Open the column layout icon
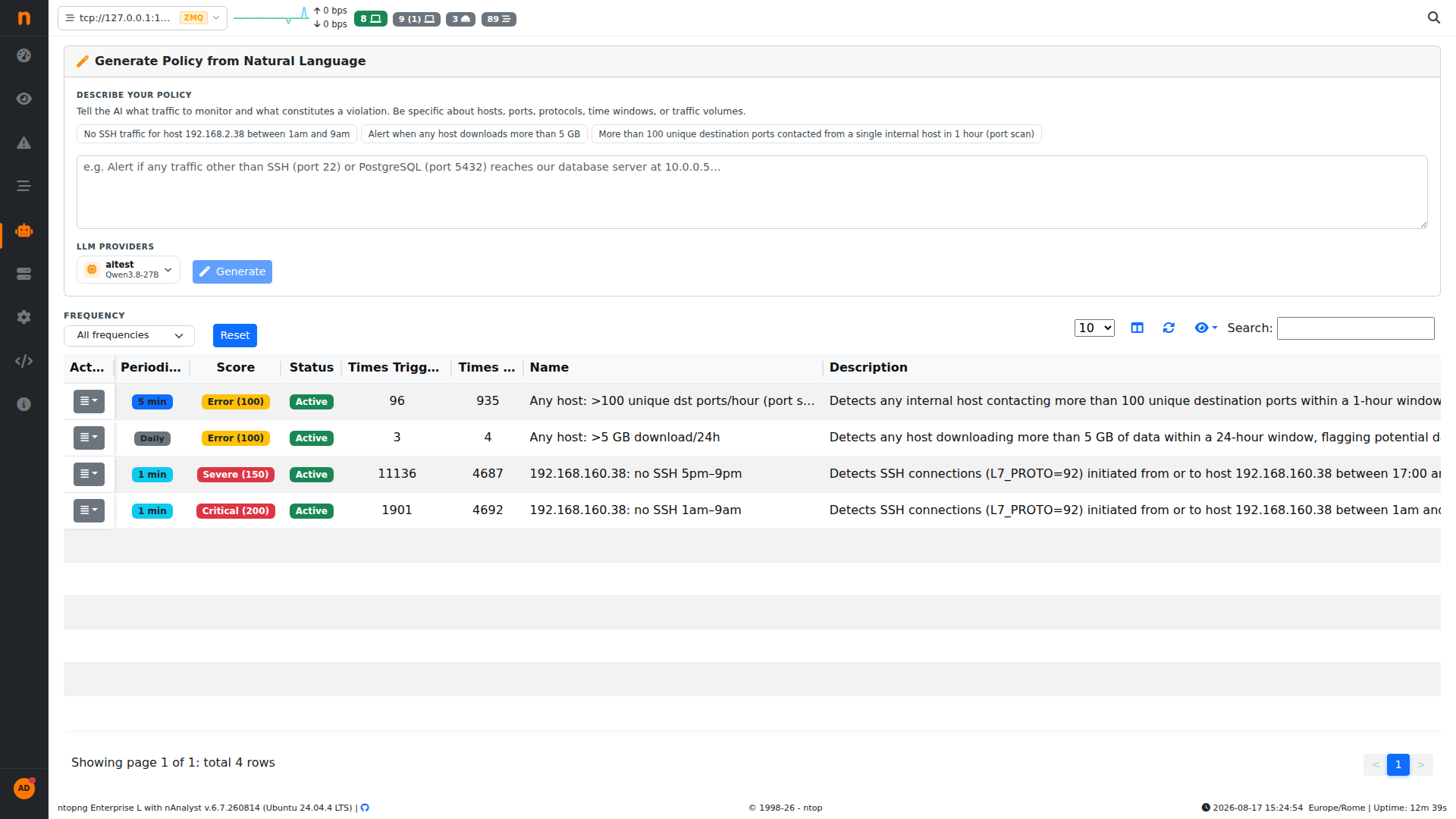Image resolution: width=1456 pixels, height=819 pixels. (x=1137, y=328)
